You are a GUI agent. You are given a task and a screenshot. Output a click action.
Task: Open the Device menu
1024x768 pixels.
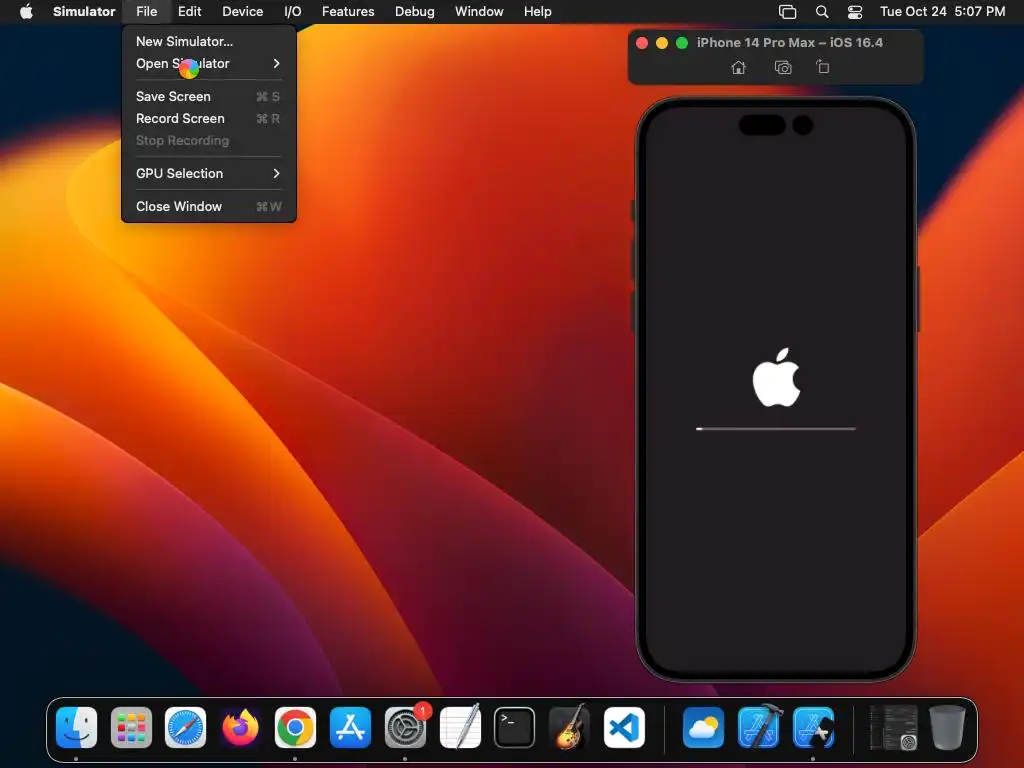pyautogui.click(x=242, y=11)
